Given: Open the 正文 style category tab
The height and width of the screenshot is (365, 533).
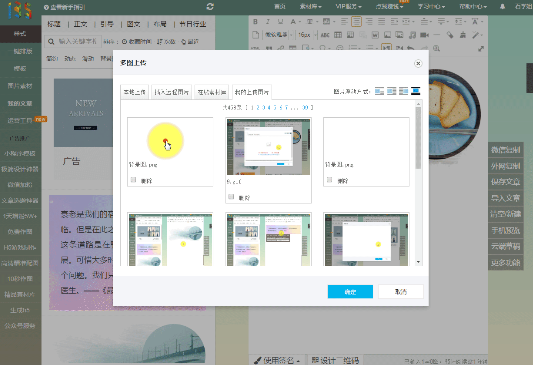Looking at the screenshot, I should tap(81, 24).
